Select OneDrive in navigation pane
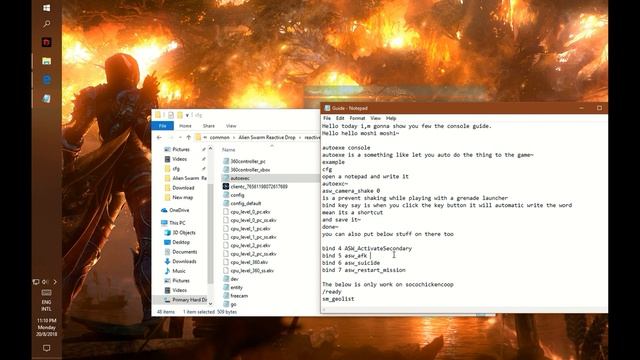The height and width of the screenshot is (360, 640). [179, 210]
